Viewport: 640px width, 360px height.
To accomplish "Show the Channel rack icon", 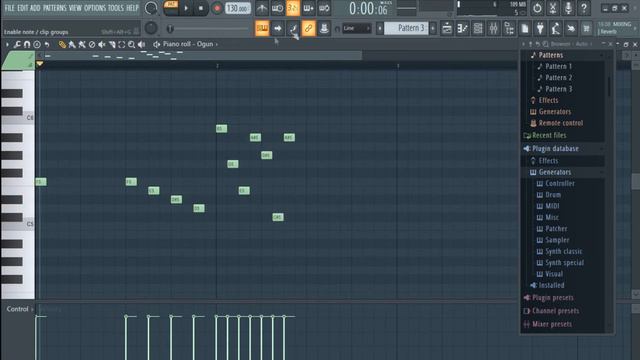I will [478, 28].
